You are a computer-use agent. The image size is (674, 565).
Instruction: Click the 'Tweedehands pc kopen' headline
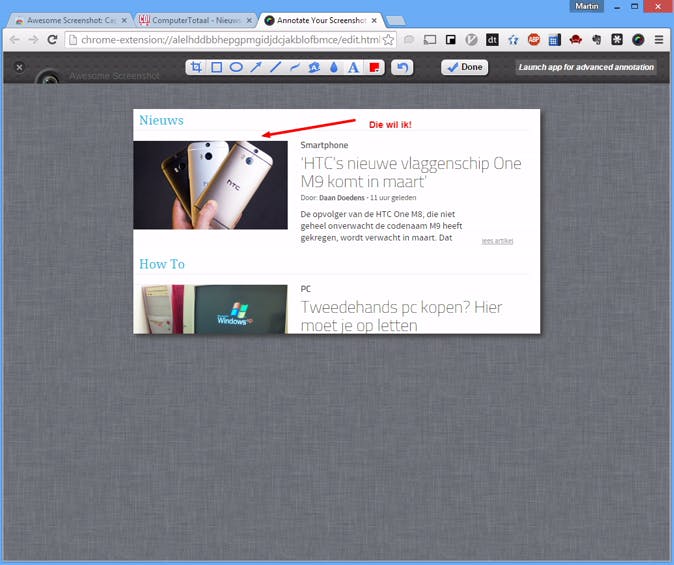click(x=401, y=316)
